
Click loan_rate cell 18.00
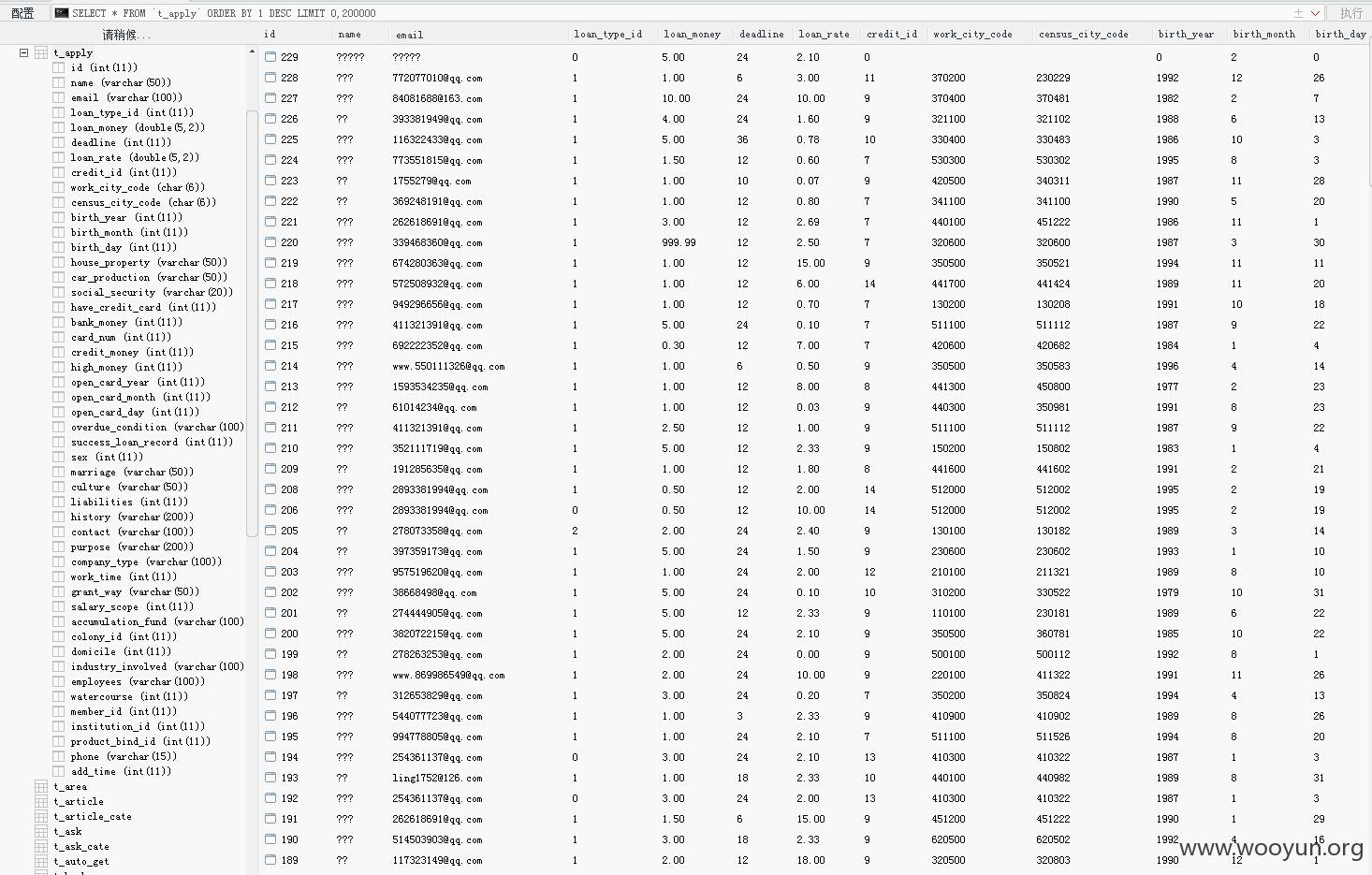tap(810, 860)
